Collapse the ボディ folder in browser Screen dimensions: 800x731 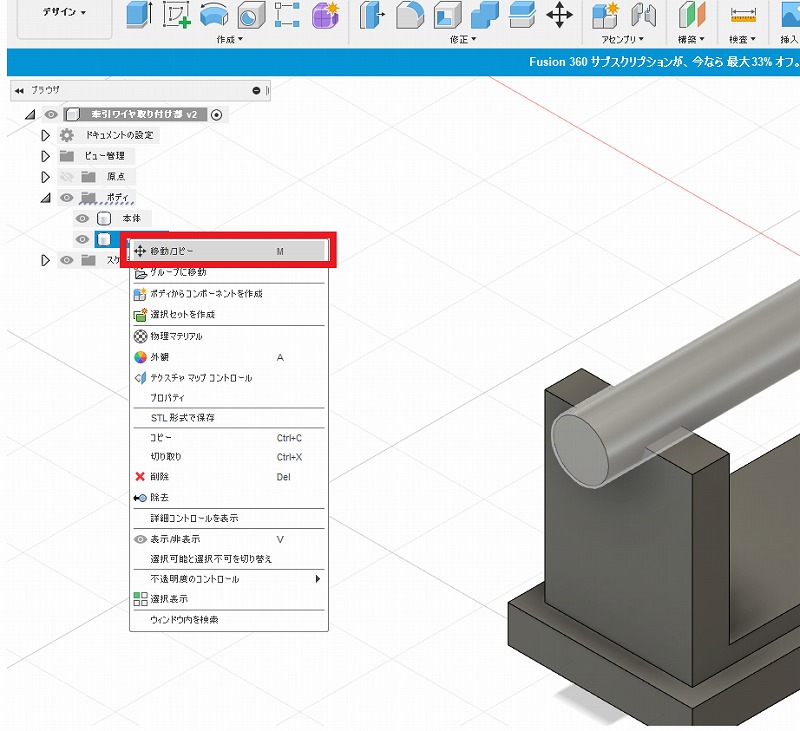(x=45, y=198)
